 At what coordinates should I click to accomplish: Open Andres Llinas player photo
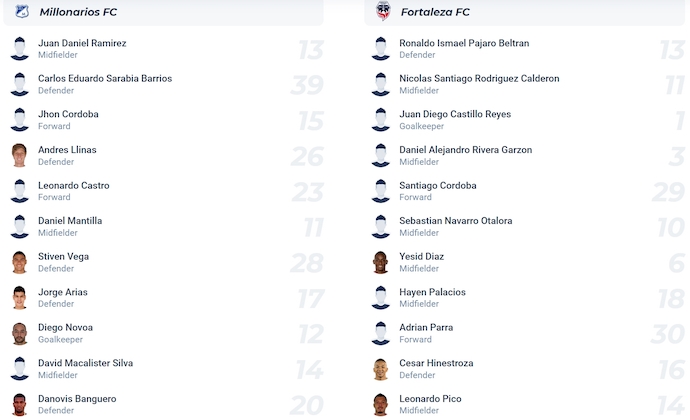19,155
